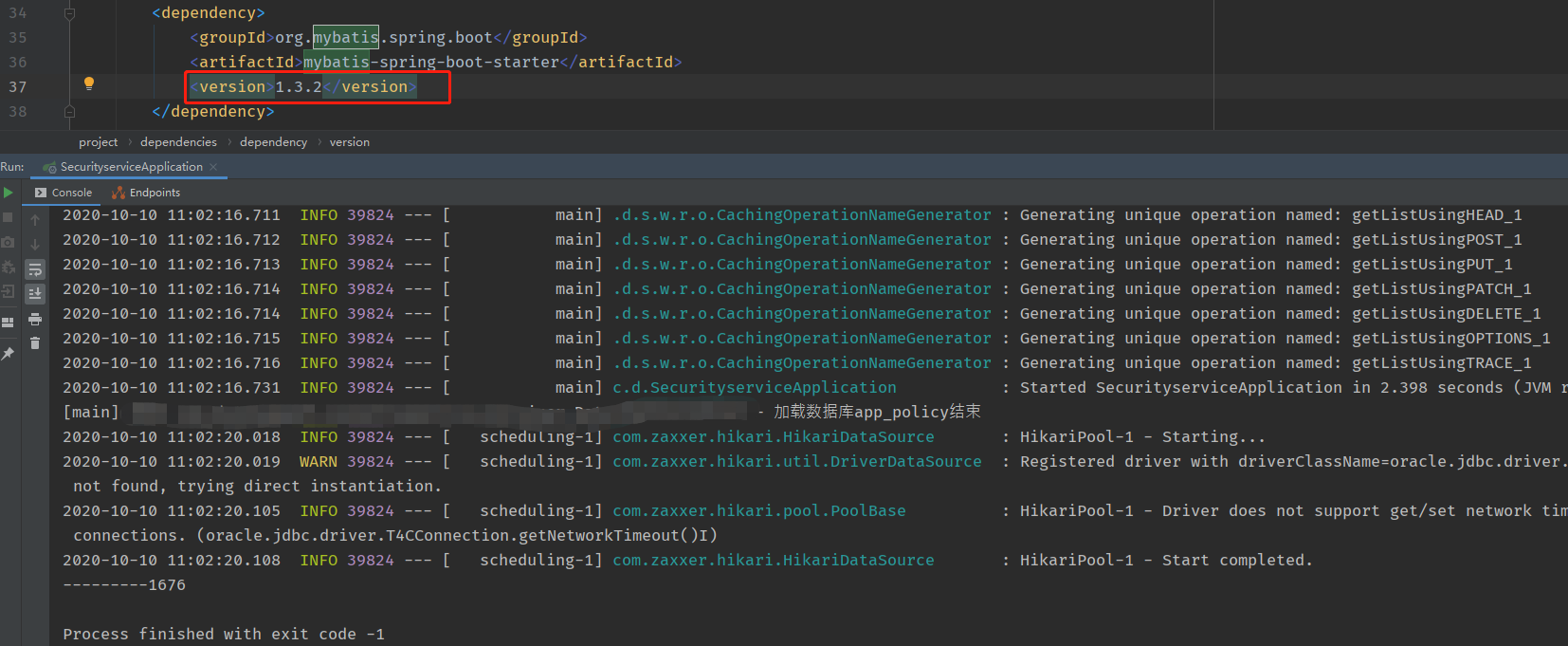Click the closing </dependency> tag
The width and height of the screenshot is (1568, 646).
point(213,111)
